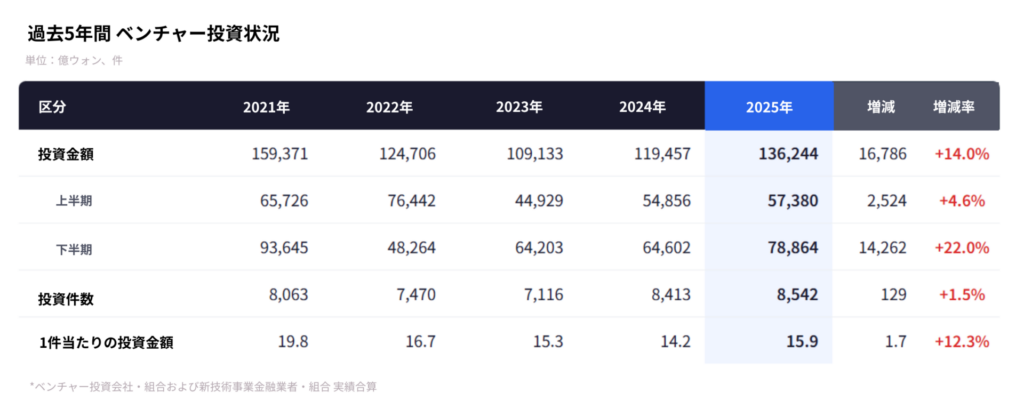Click the 136,244 value in 2025年 column
The width and height of the screenshot is (1024, 408).
point(788,154)
